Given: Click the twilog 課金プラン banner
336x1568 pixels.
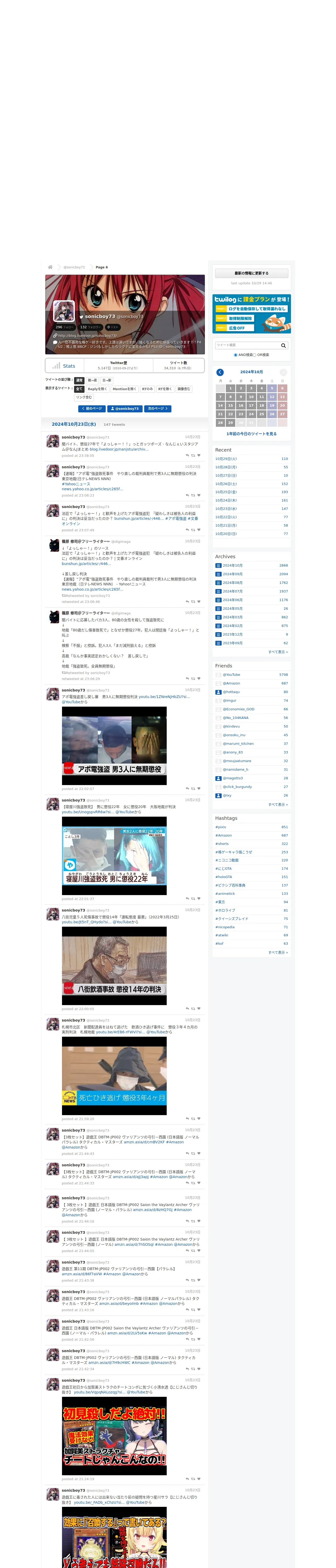Looking at the screenshot, I should pyautogui.click(x=251, y=314).
